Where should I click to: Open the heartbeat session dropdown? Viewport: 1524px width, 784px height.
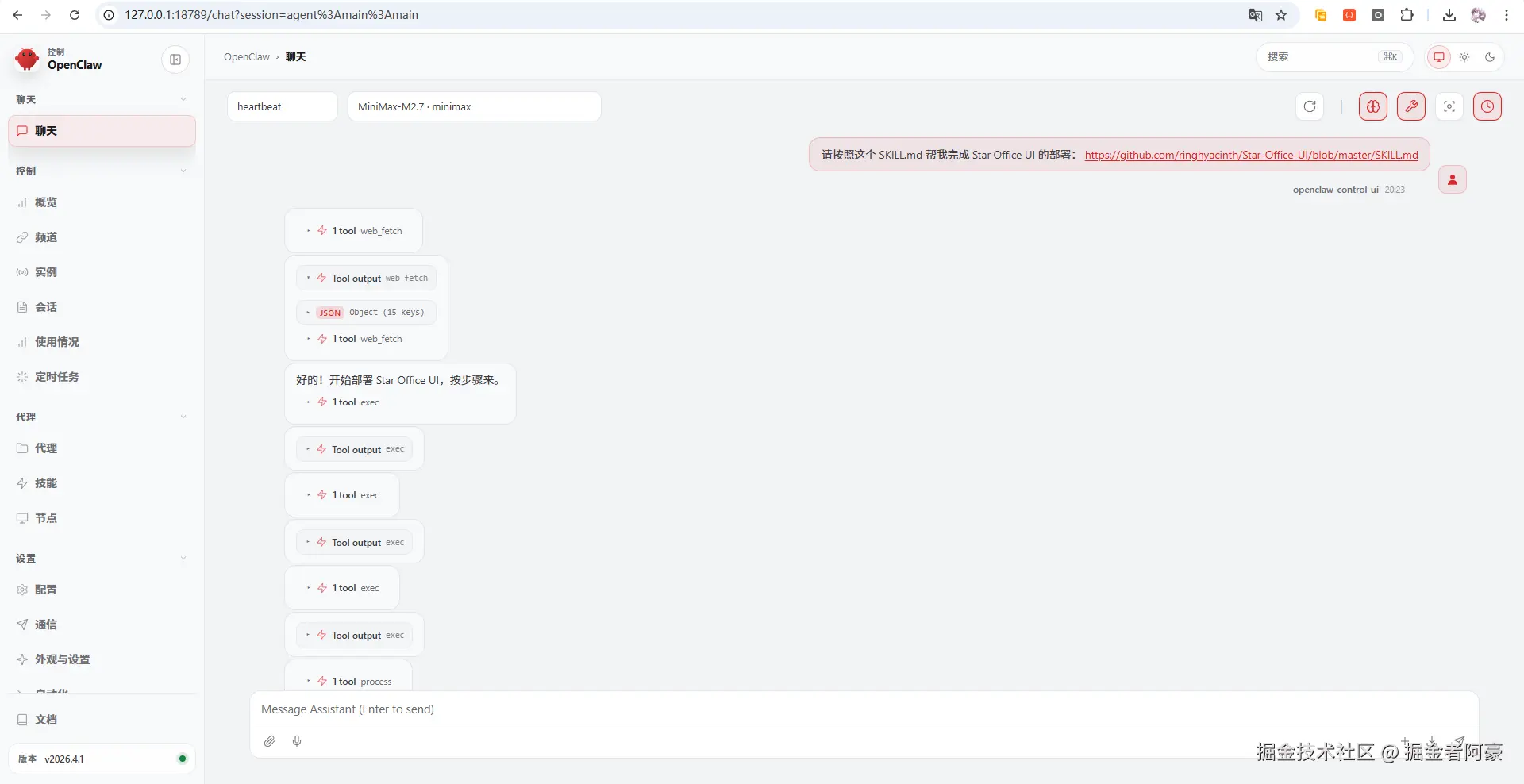click(283, 106)
